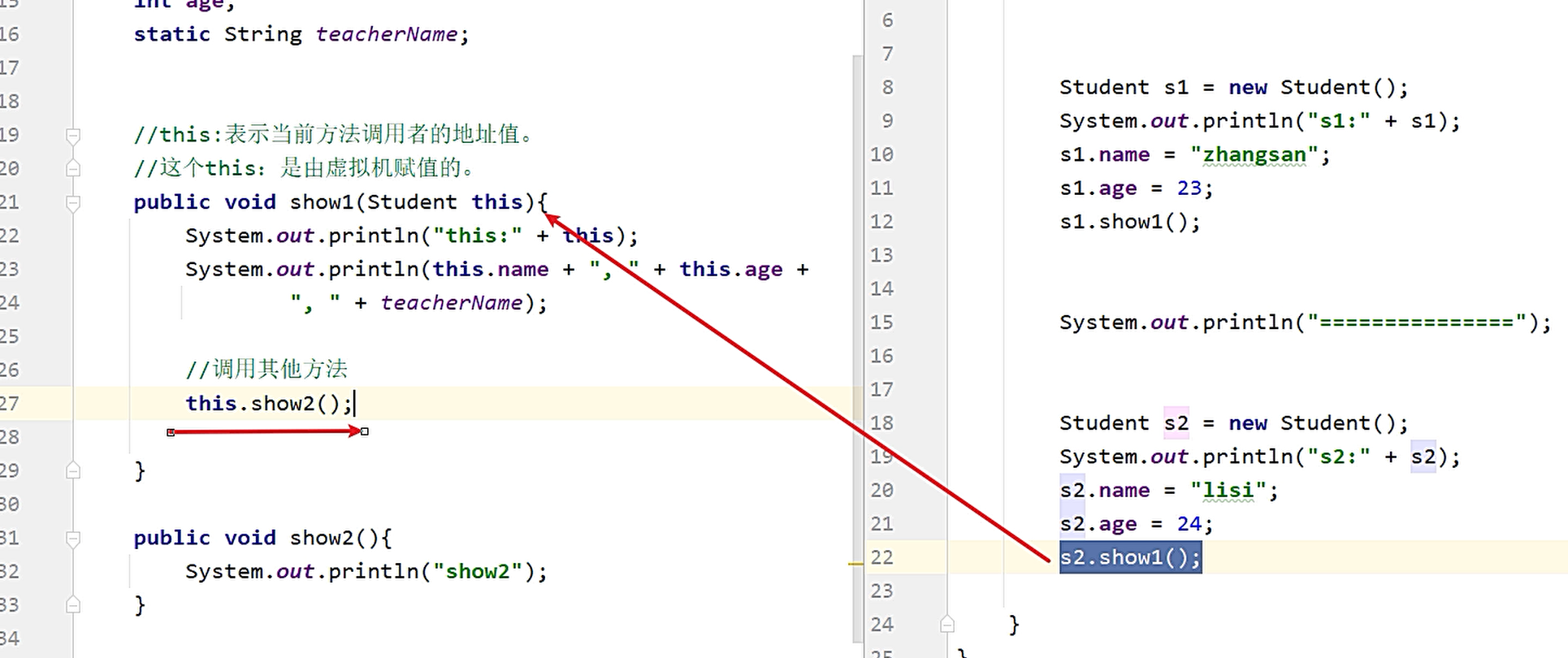
Task: Click the yellow warning stripe mark near line 22
Action: 855,563
